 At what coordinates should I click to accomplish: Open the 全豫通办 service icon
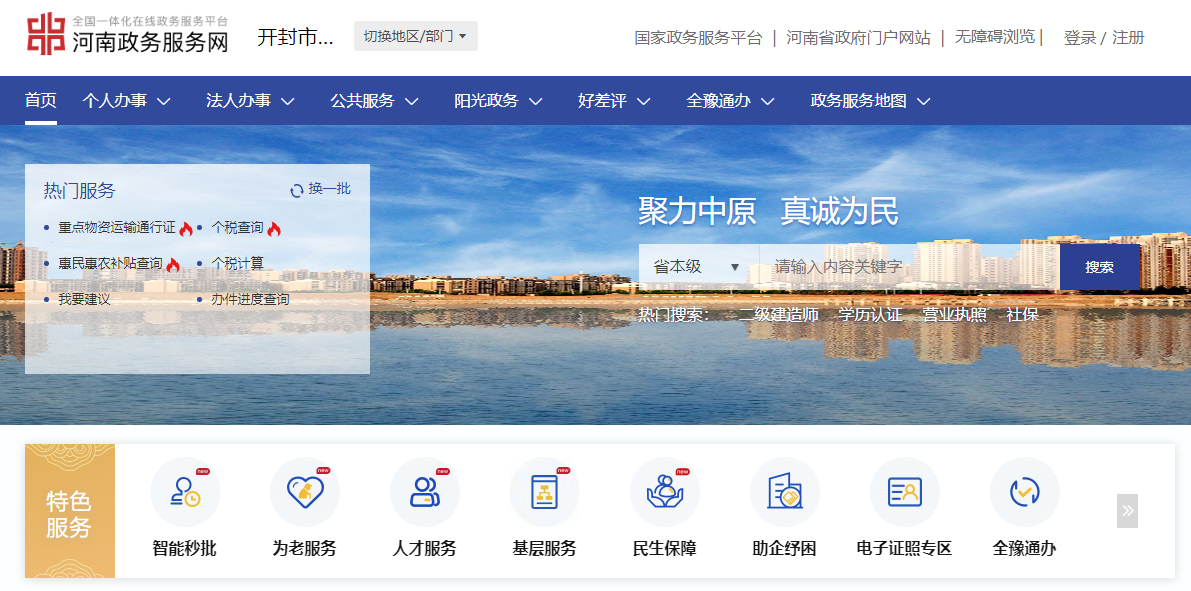tap(1025, 492)
